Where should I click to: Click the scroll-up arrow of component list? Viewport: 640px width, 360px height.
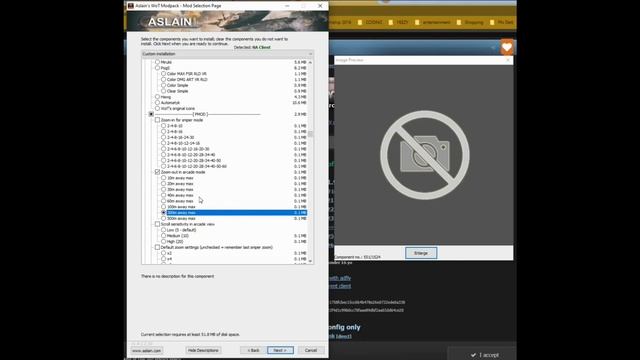click(310, 62)
